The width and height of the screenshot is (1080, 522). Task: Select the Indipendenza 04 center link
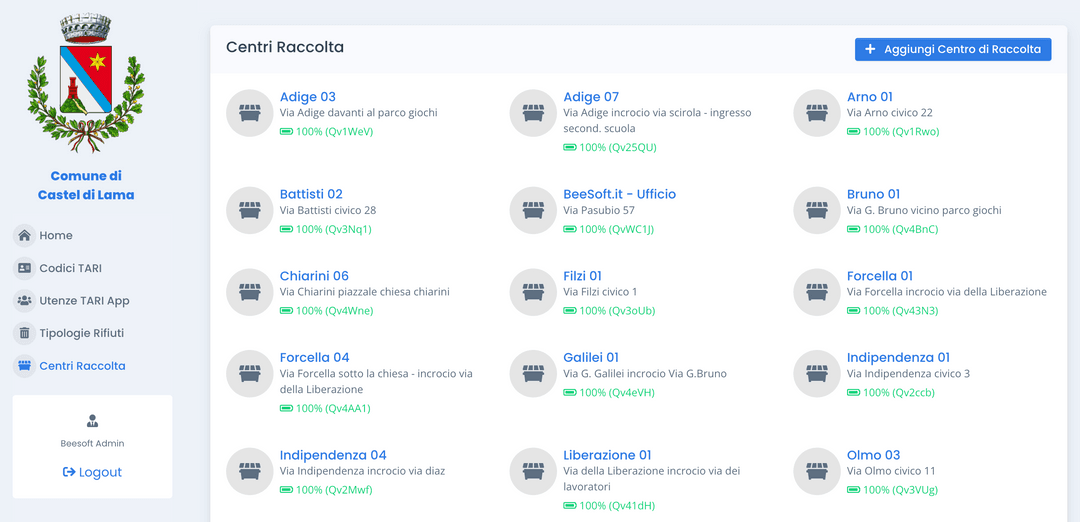[333, 455]
